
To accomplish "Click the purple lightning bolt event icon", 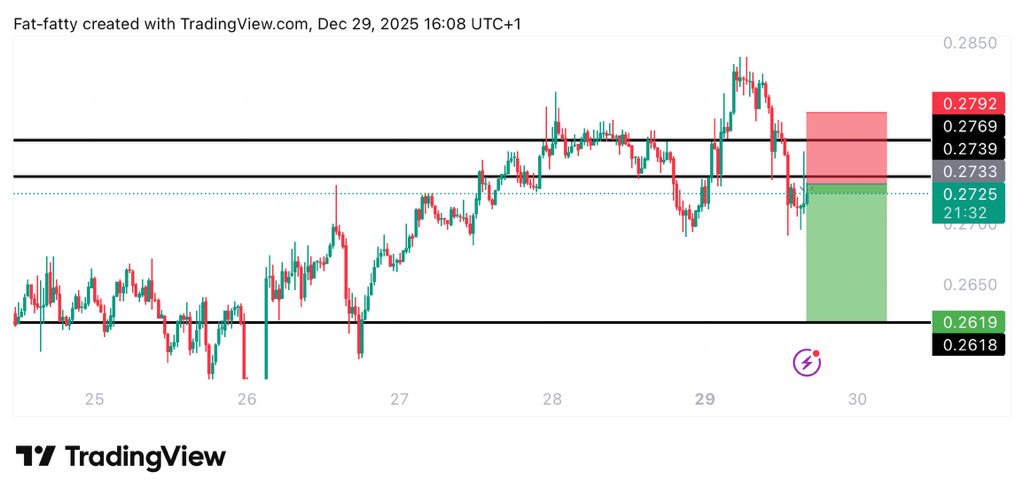I will 807,362.
